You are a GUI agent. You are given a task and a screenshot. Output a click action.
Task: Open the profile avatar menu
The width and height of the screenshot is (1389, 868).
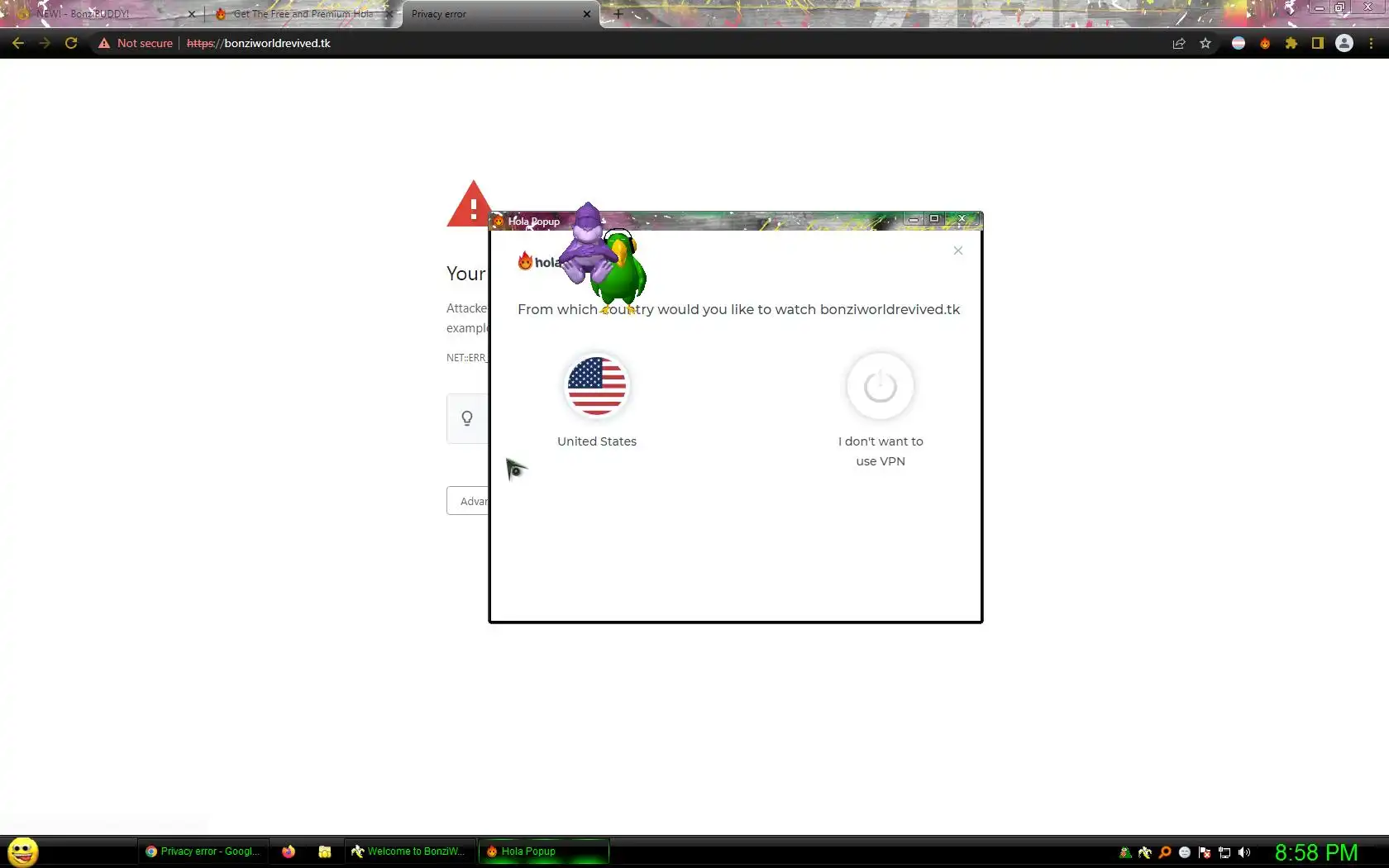(x=1344, y=43)
